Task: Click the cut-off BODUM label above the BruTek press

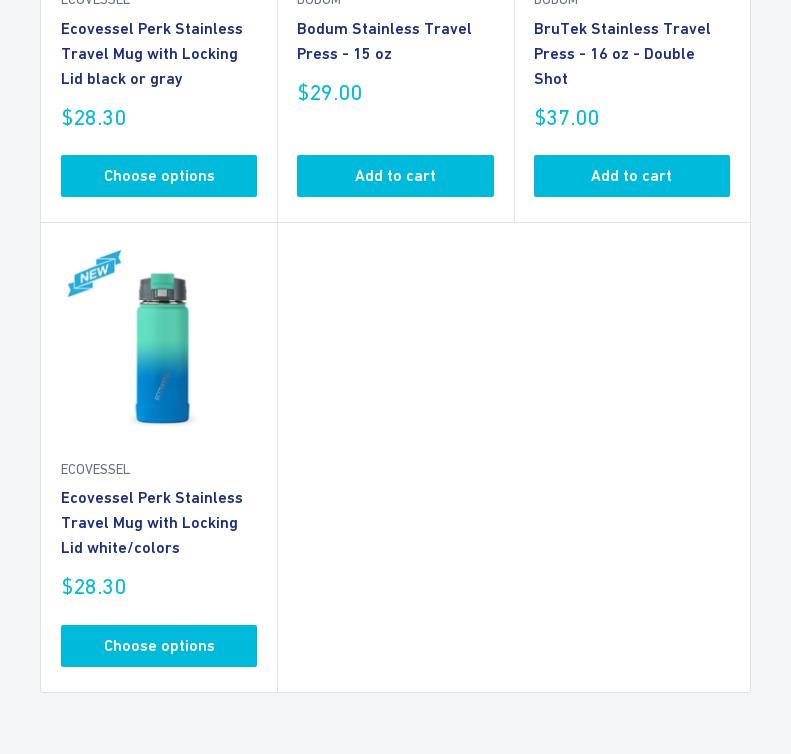Action: pos(556,3)
